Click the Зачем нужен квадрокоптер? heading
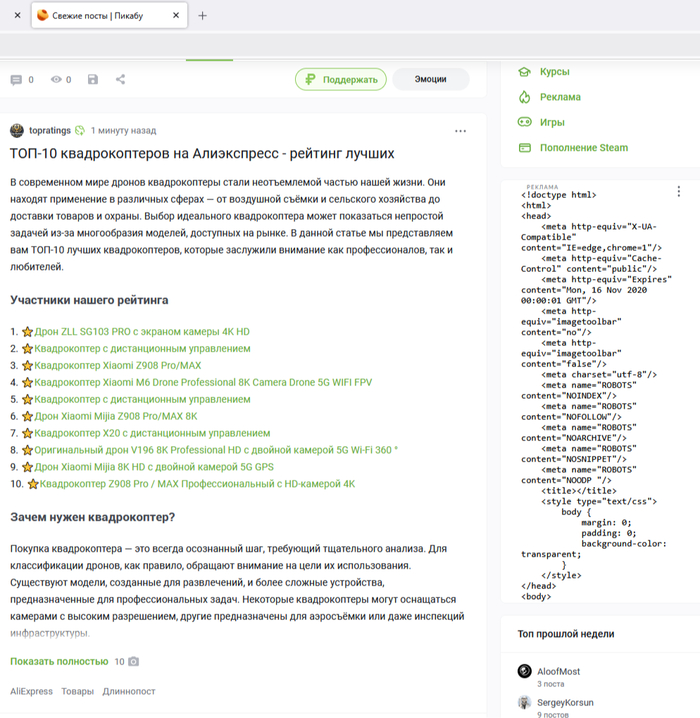 point(92,517)
